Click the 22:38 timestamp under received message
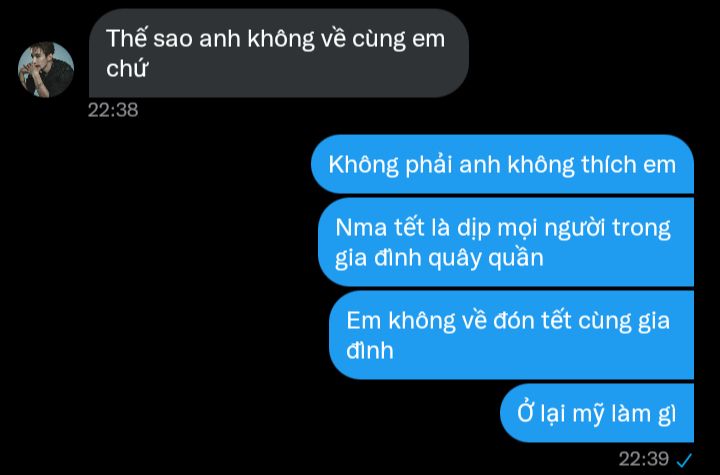The height and width of the screenshot is (475, 720). [113, 110]
